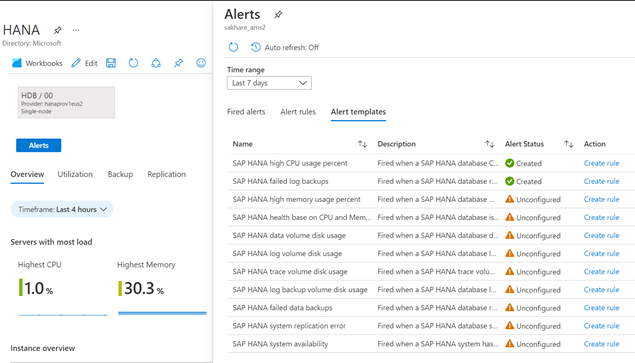635x363 pixels.
Task: Click the Edit pencil in toolbar
Action: [x=85, y=63]
